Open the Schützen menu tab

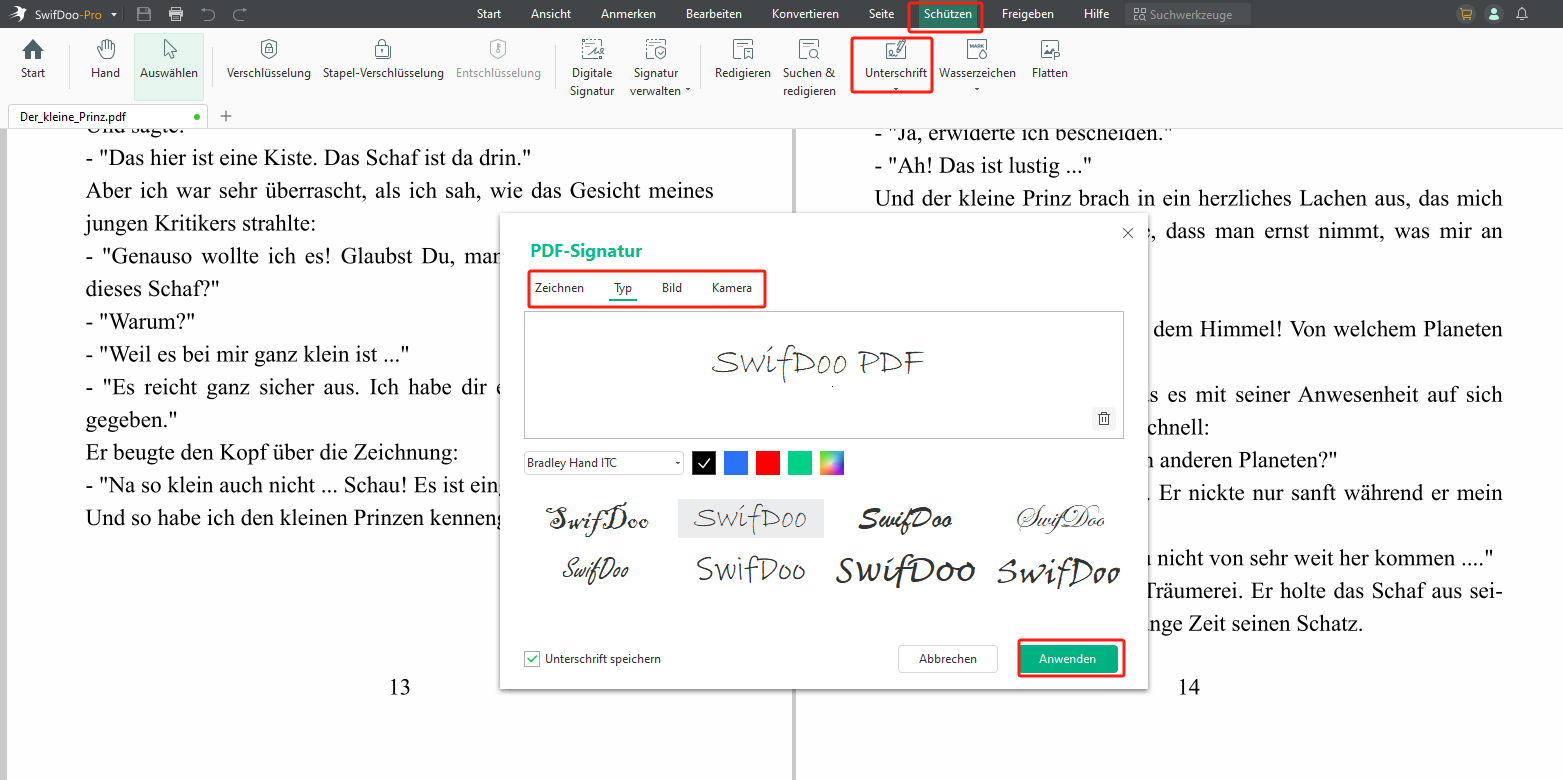click(x=947, y=14)
